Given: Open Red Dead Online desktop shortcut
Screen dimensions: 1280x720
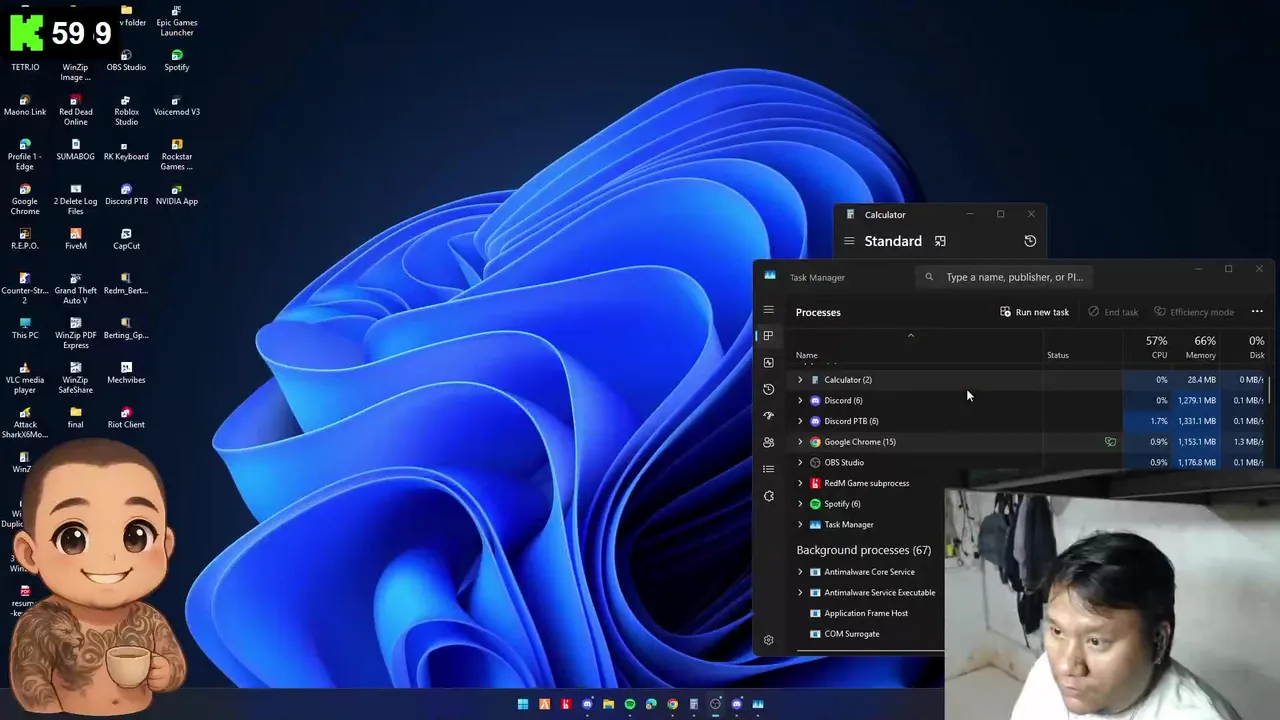Looking at the screenshot, I should coord(75,110).
